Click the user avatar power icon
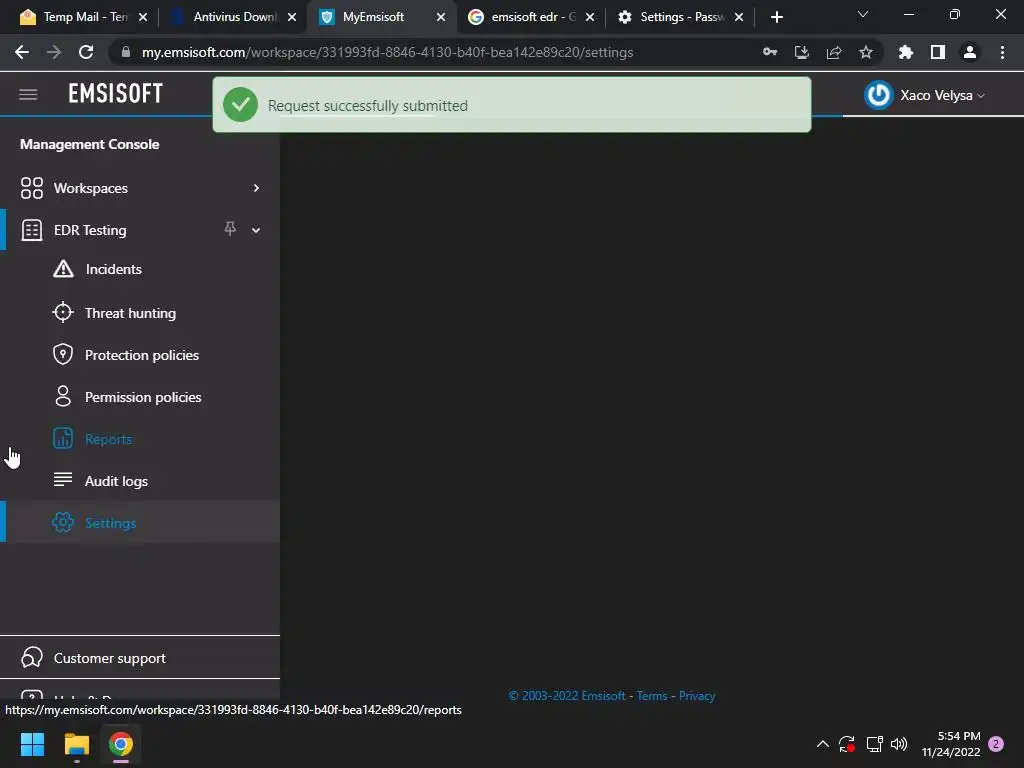This screenshot has height=768, width=1024. click(x=878, y=95)
